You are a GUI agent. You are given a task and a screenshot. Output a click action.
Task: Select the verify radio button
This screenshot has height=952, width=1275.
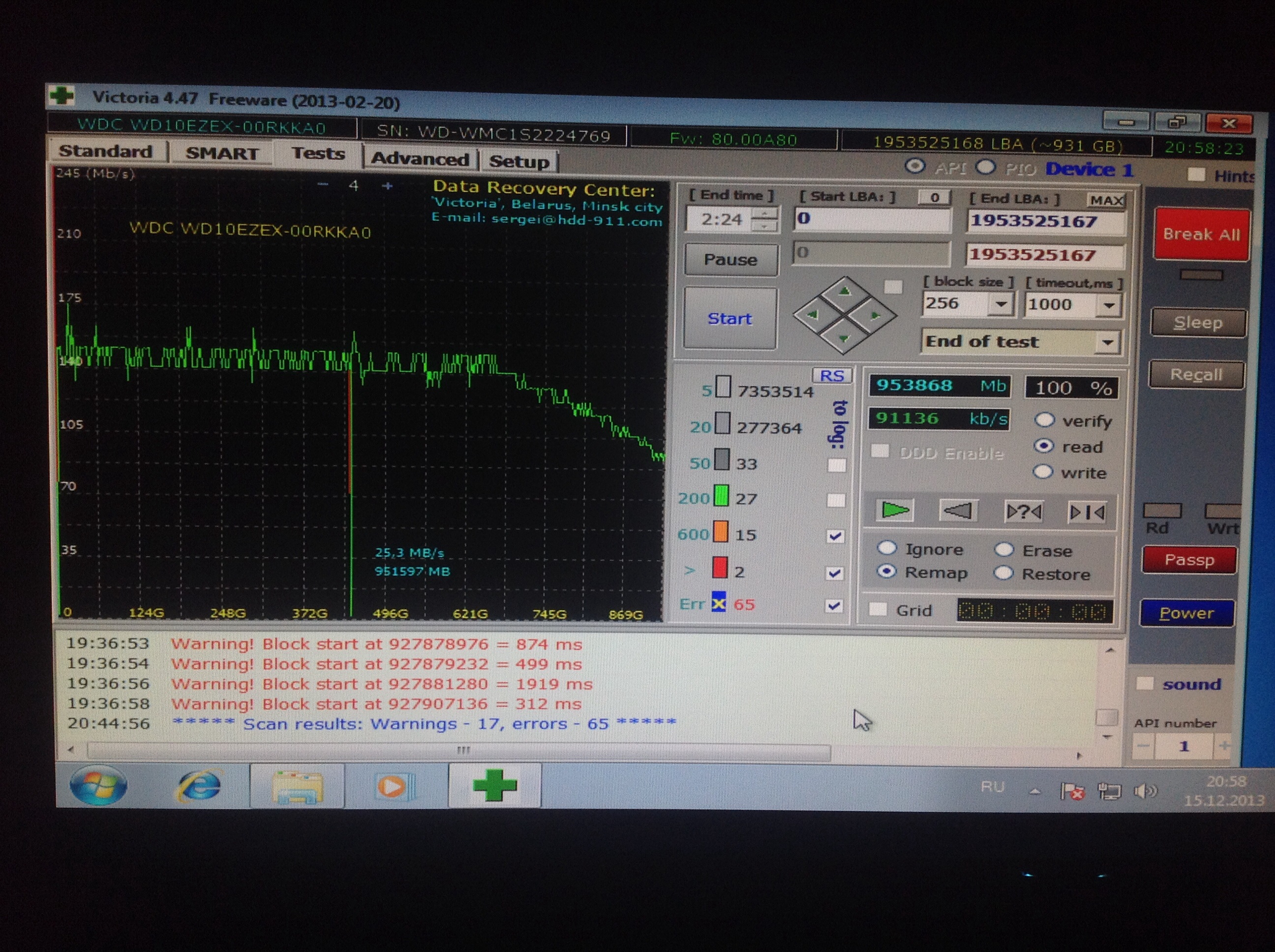(1044, 420)
